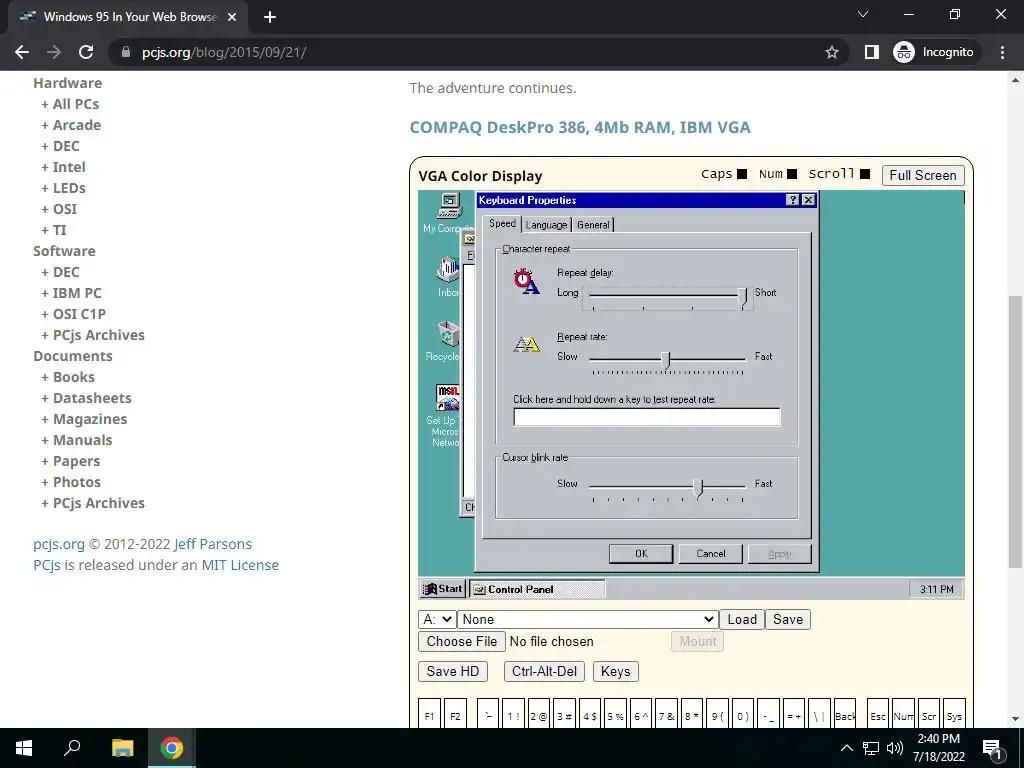Click the Keyboard Properties help question-mark button
Image resolution: width=1024 pixels, height=768 pixels.
[x=793, y=200]
